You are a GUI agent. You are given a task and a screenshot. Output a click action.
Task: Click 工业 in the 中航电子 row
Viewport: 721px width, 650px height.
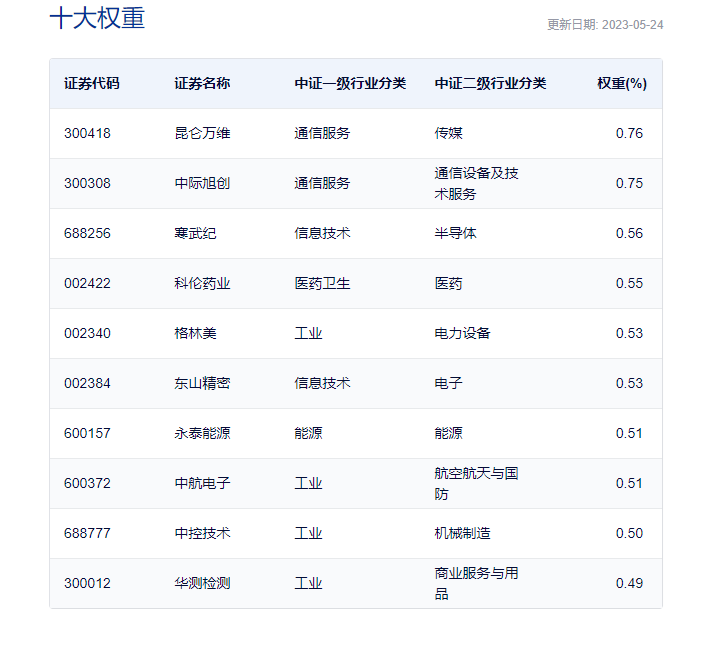coord(308,484)
